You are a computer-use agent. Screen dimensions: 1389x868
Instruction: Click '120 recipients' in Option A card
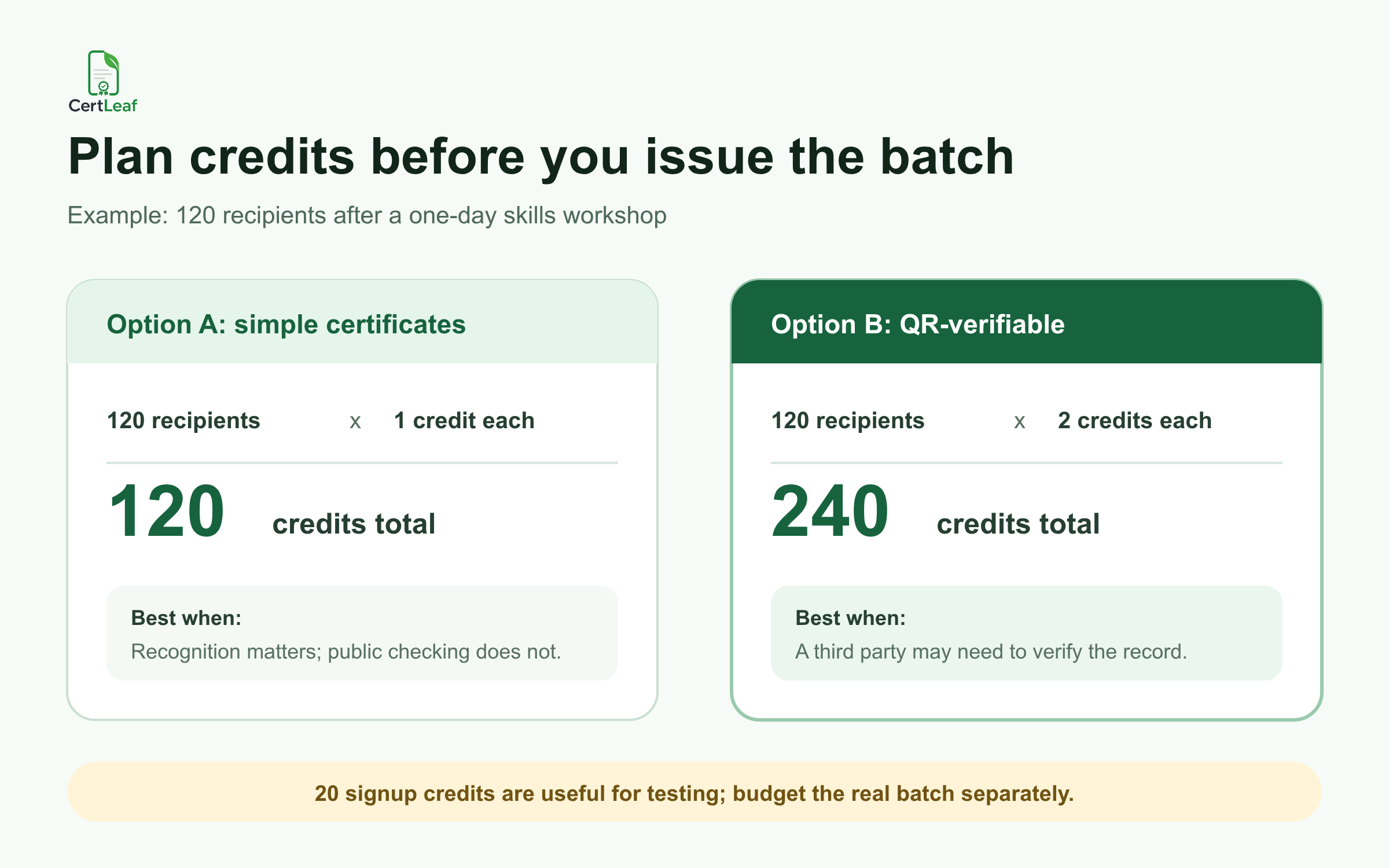point(183,421)
